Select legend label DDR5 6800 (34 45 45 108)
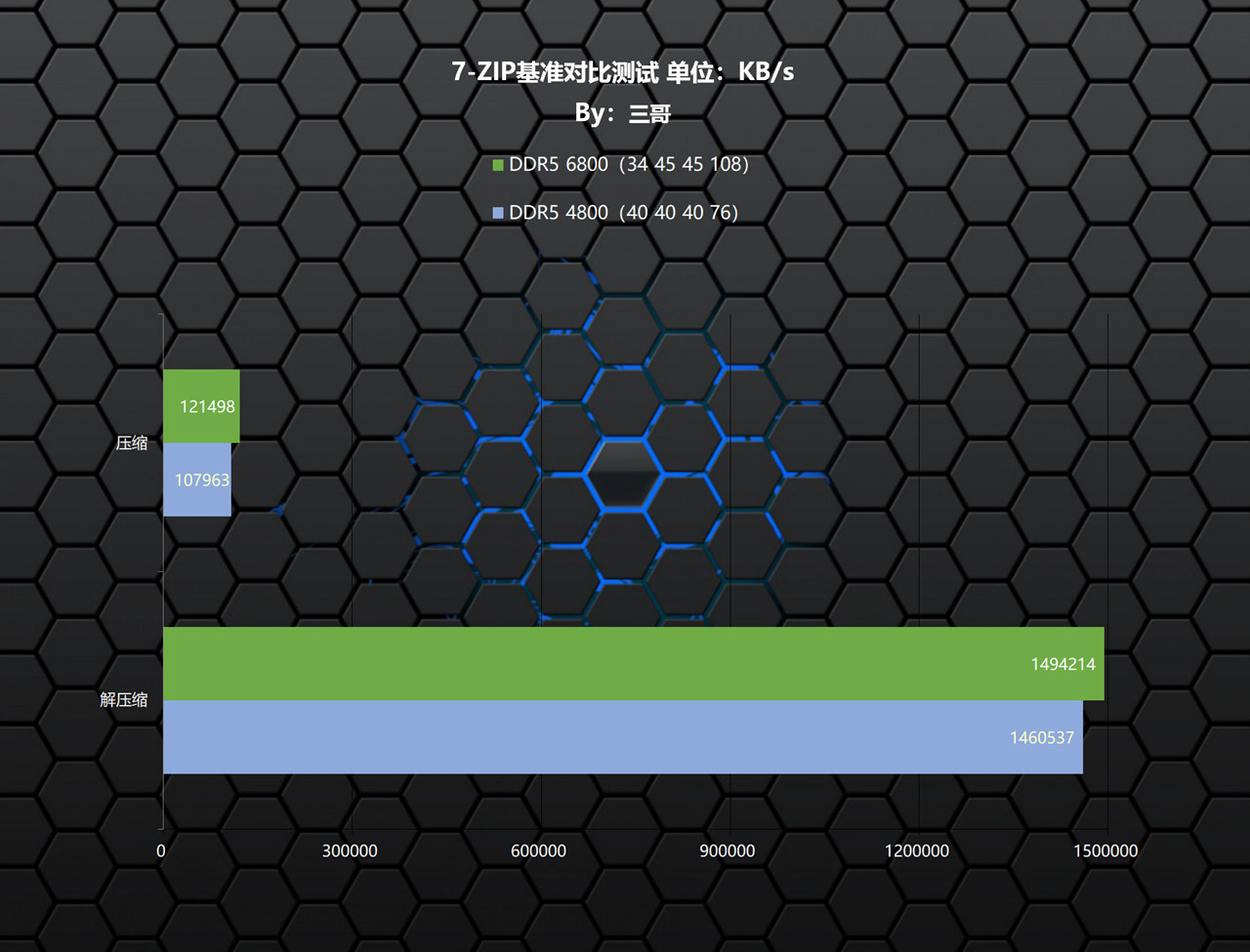 (629, 165)
